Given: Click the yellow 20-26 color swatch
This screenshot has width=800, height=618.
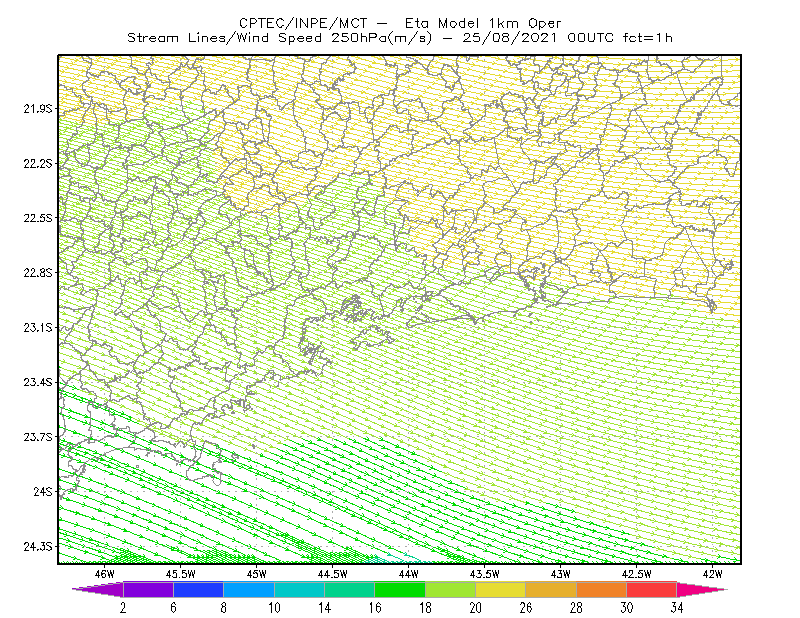Looking at the screenshot, I should click(501, 589).
